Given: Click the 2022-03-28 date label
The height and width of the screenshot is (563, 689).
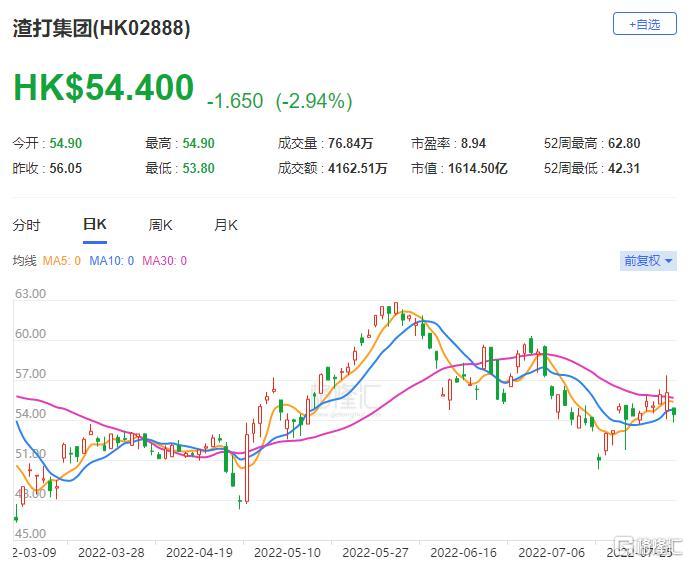Looking at the screenshot, I should click(x=111, y=552).
